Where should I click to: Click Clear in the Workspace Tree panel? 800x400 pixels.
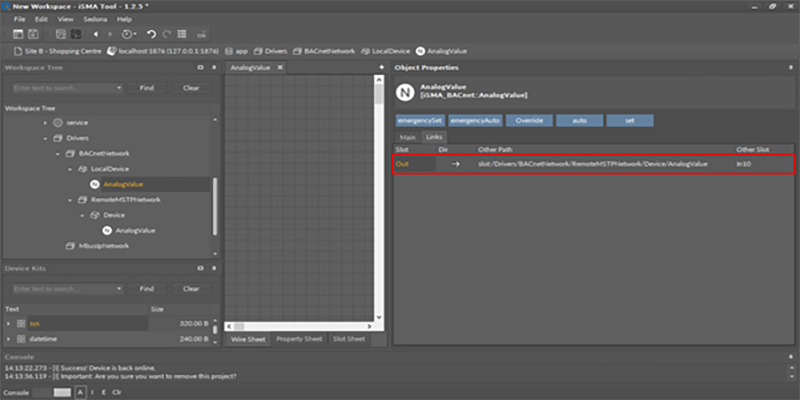(x=191, y=88)
